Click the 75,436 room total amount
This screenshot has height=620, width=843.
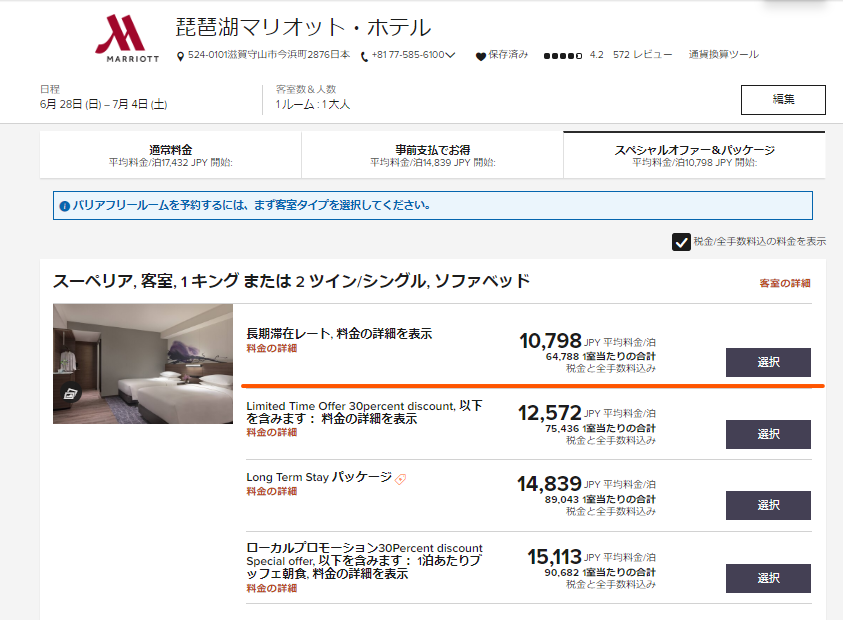562,429
